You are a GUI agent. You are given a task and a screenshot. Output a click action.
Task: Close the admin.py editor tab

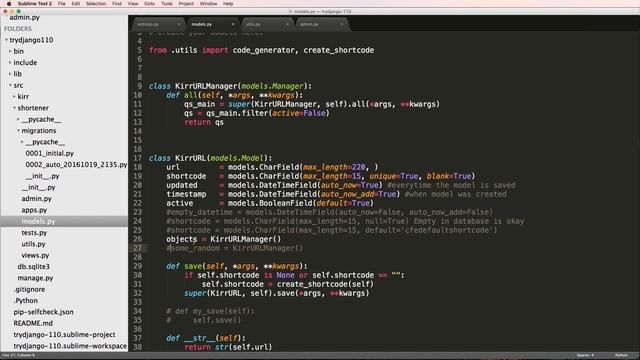coord(341,24)
